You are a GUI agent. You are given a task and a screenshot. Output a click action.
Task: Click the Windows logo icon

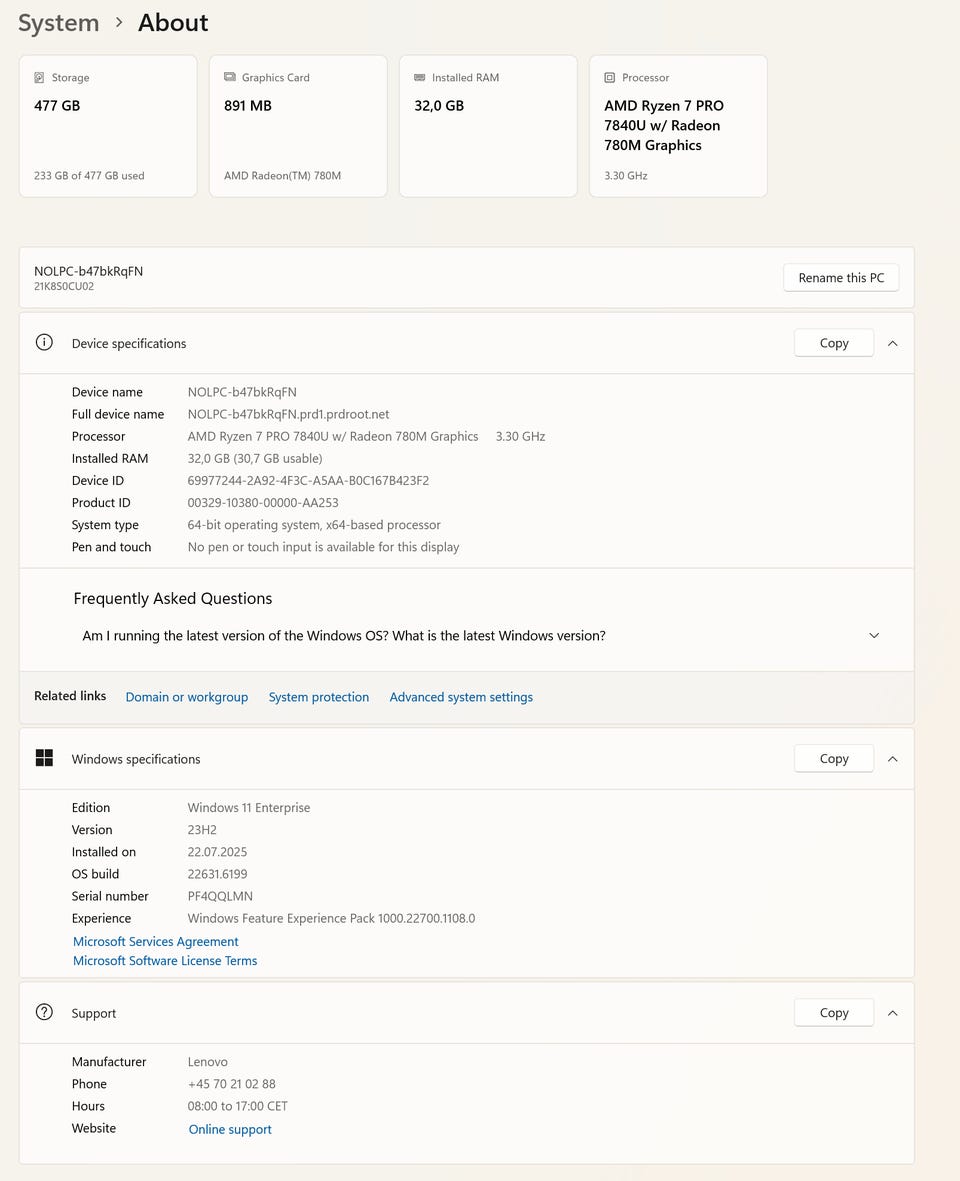[x=44, y=758]
